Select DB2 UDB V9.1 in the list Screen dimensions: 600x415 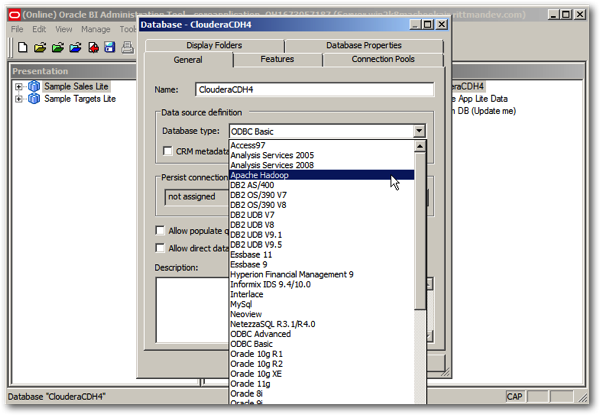pyautogui.click(x=322, y=235)
